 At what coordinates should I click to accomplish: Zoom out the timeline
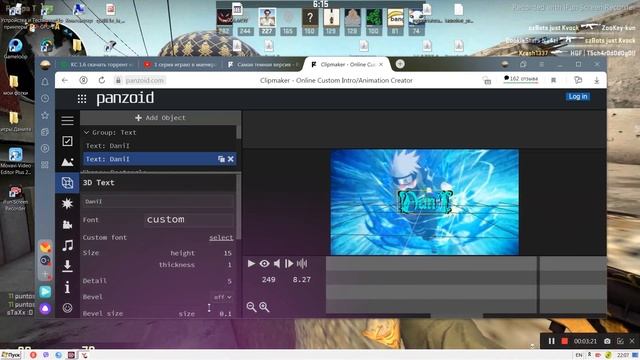coord(251,307)
